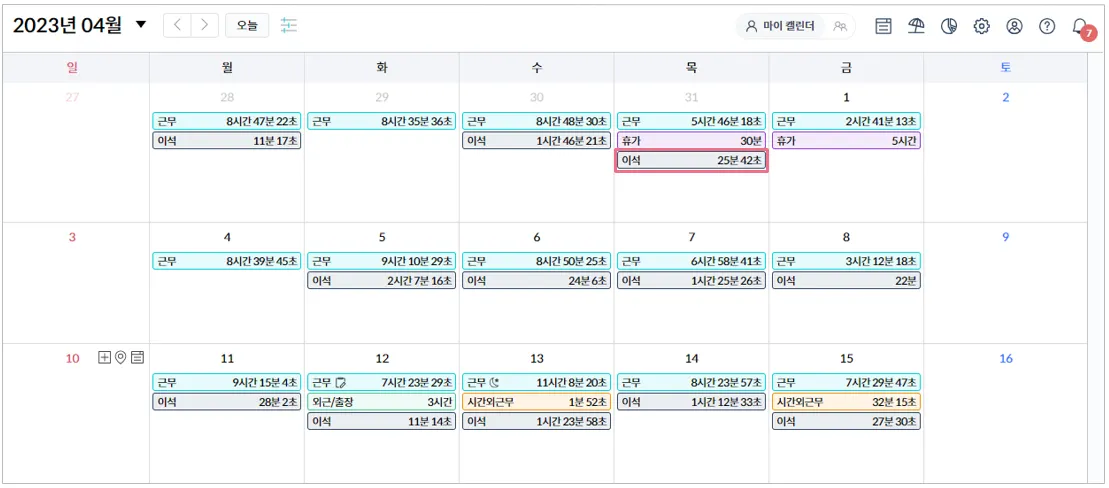Click the 오늘 button

(247, 25)
